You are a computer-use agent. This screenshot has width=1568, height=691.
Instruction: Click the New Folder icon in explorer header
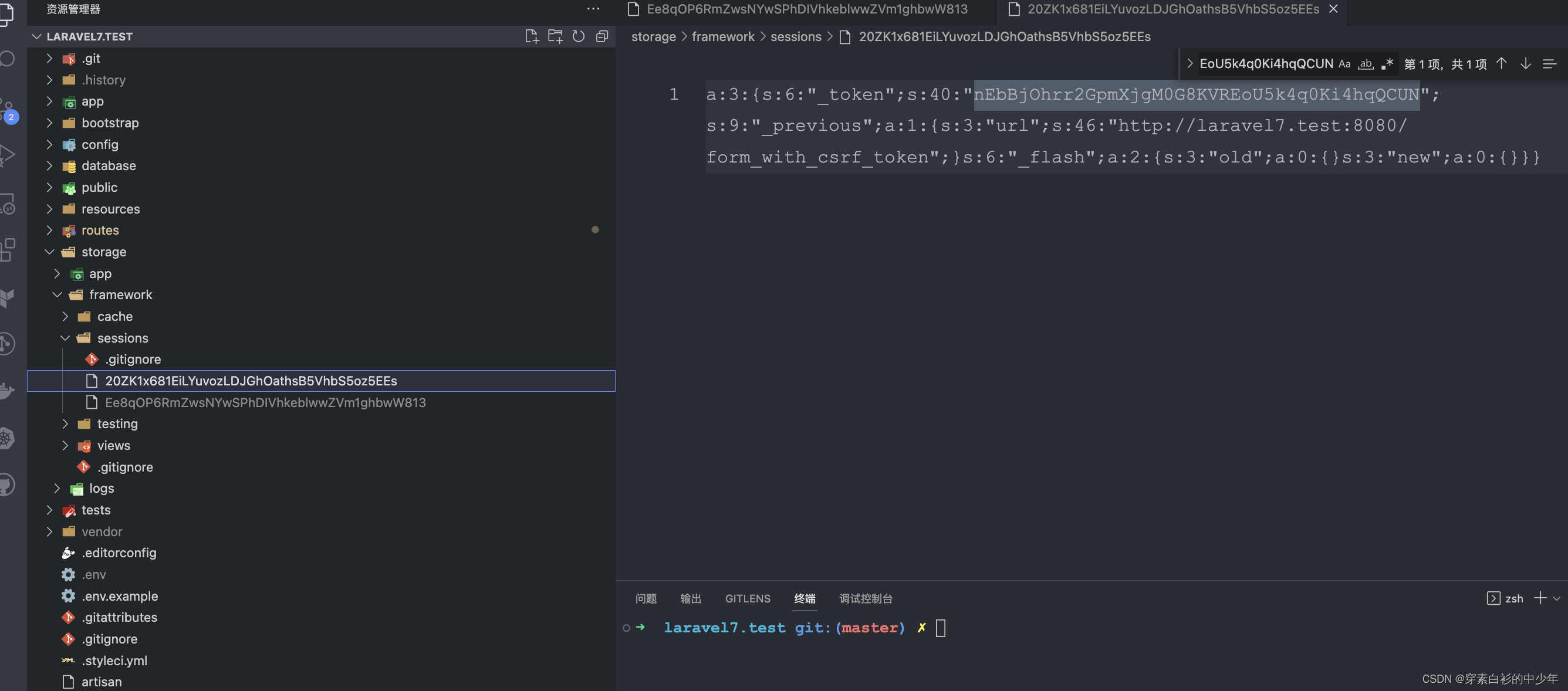(555, 36)
